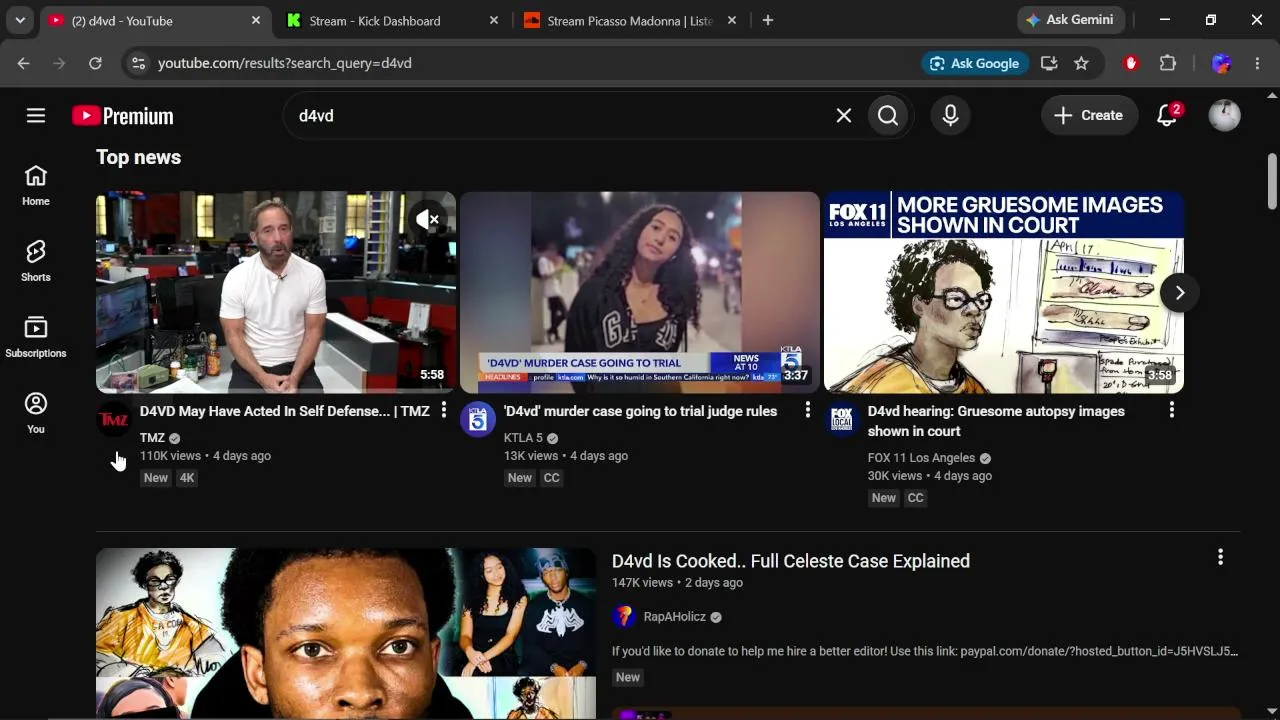Open the TMZ channel avatar
This screenshot has width=1280, height=720.
pos(114,420)
